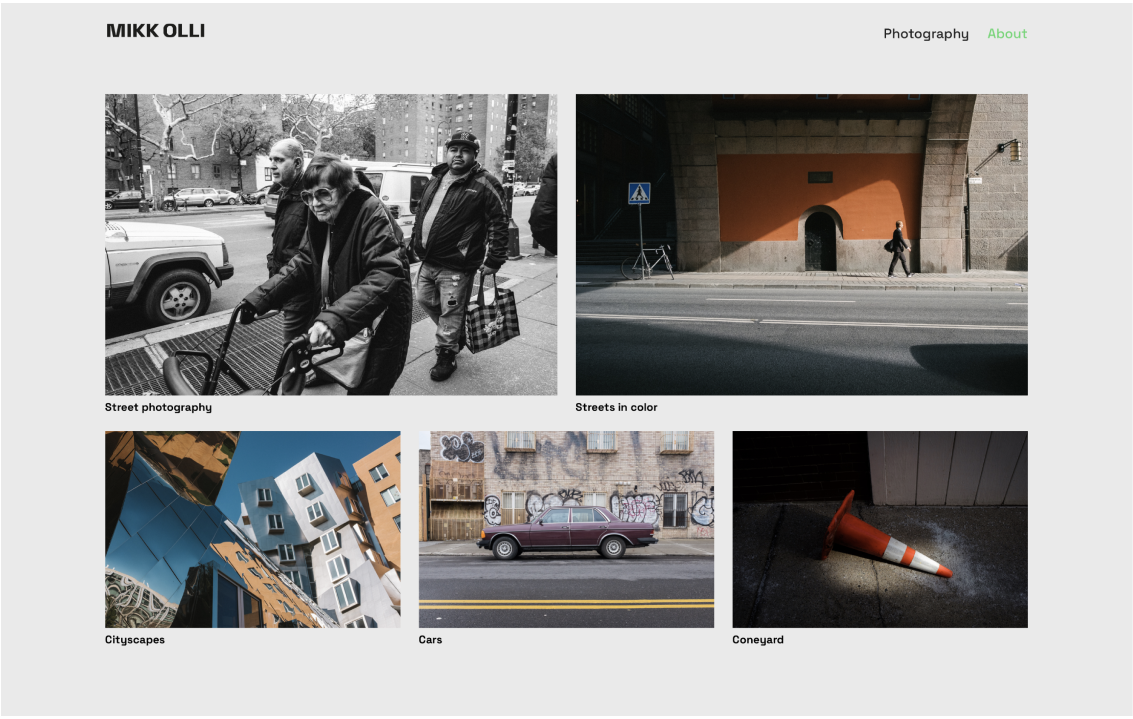
Task: Click the "Cars" caption text
Action: (x=431, y=640)
